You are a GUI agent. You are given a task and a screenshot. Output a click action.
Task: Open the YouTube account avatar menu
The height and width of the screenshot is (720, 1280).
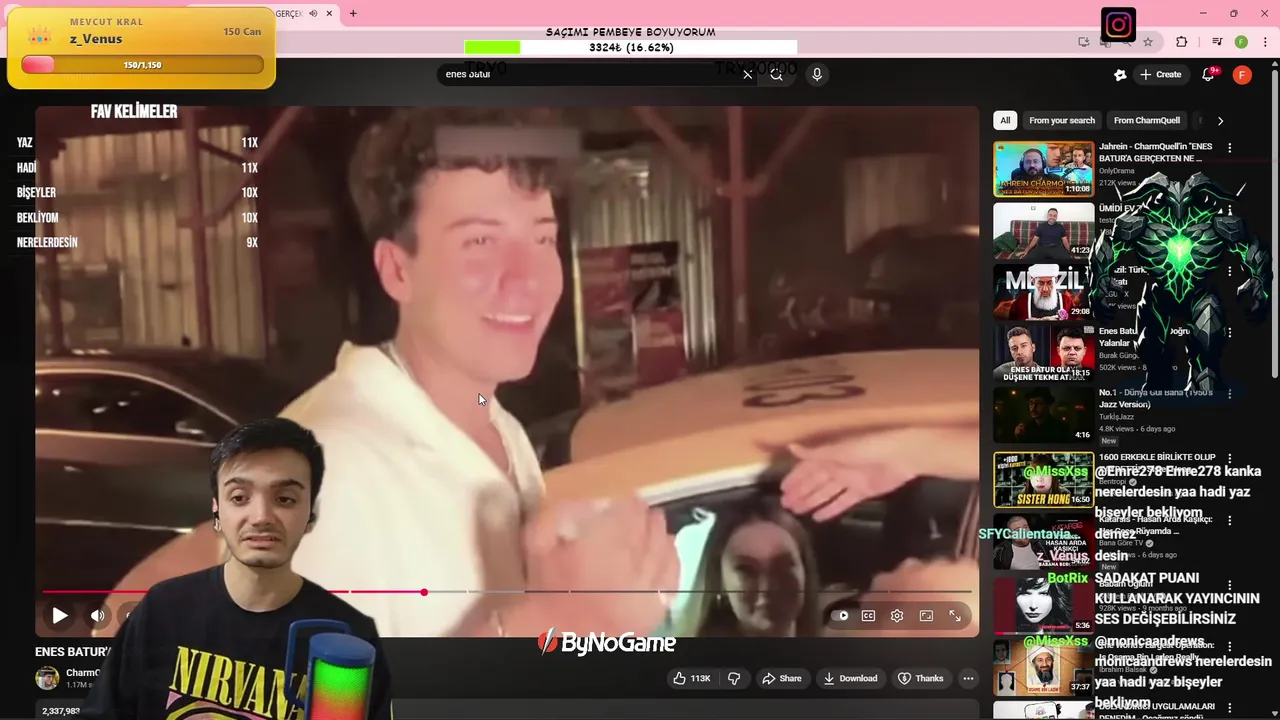coord(1242,75)
